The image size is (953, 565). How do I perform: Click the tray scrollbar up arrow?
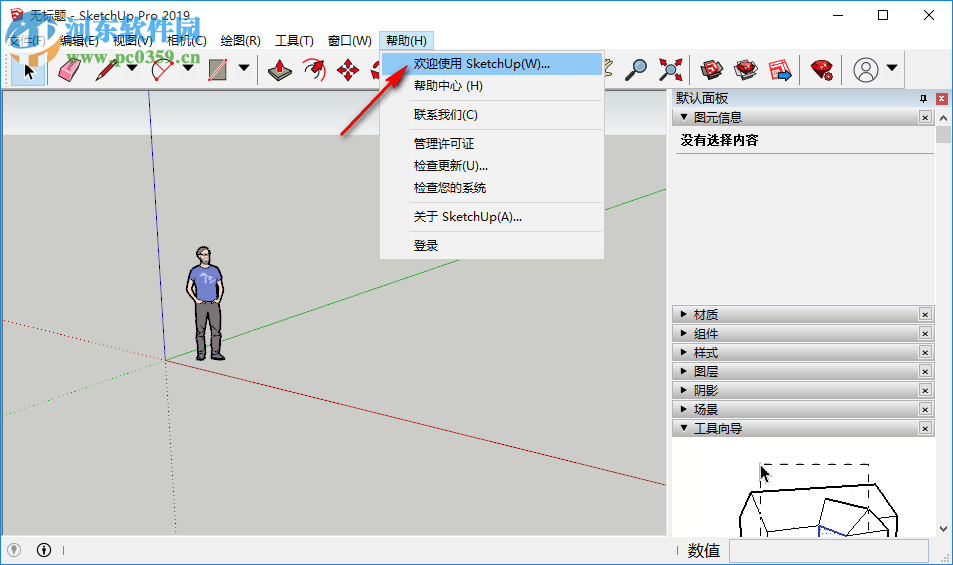tap(943, 118)
